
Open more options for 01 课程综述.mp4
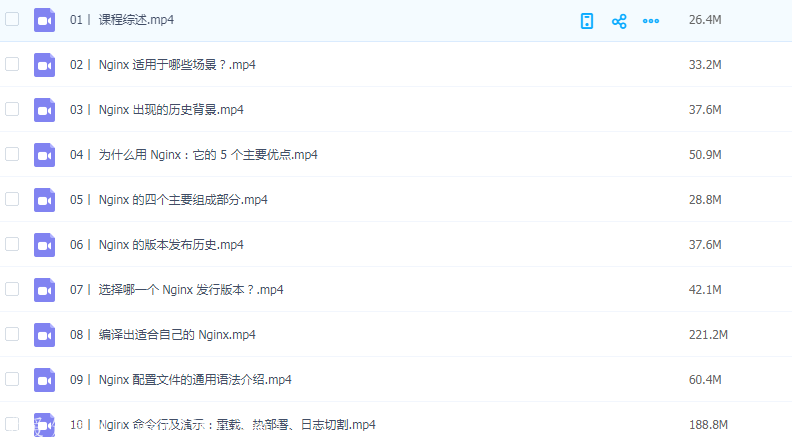(x=651, y=21)
